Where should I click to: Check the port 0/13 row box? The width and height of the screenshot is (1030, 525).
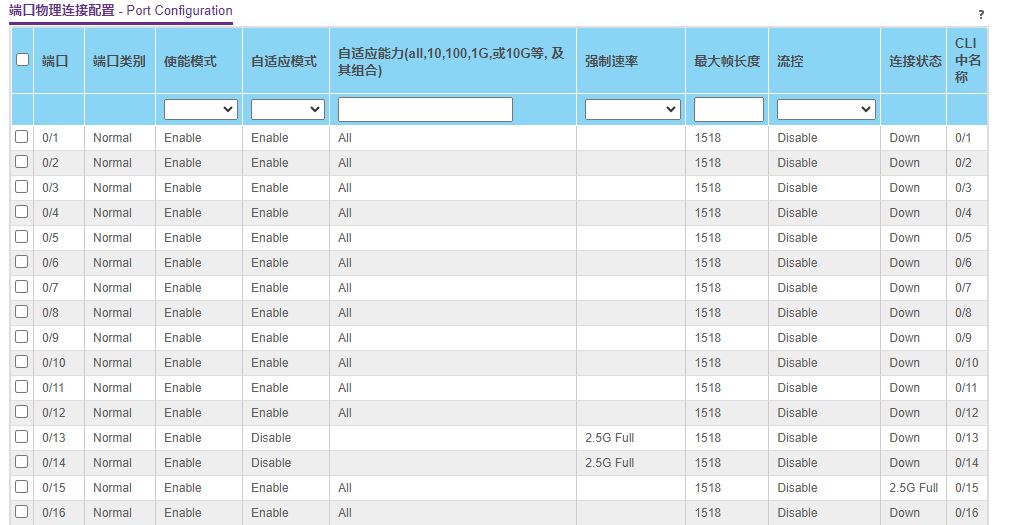[x=22, y=436]
